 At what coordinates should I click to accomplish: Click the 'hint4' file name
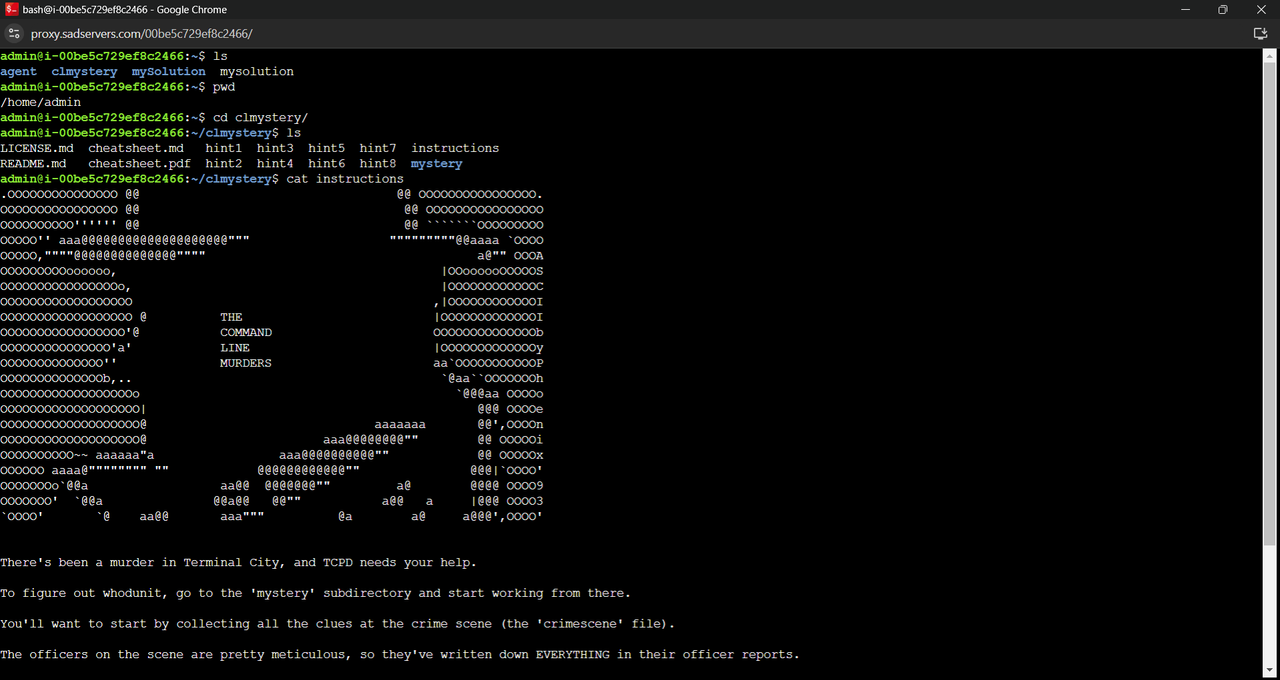(275, 163)
